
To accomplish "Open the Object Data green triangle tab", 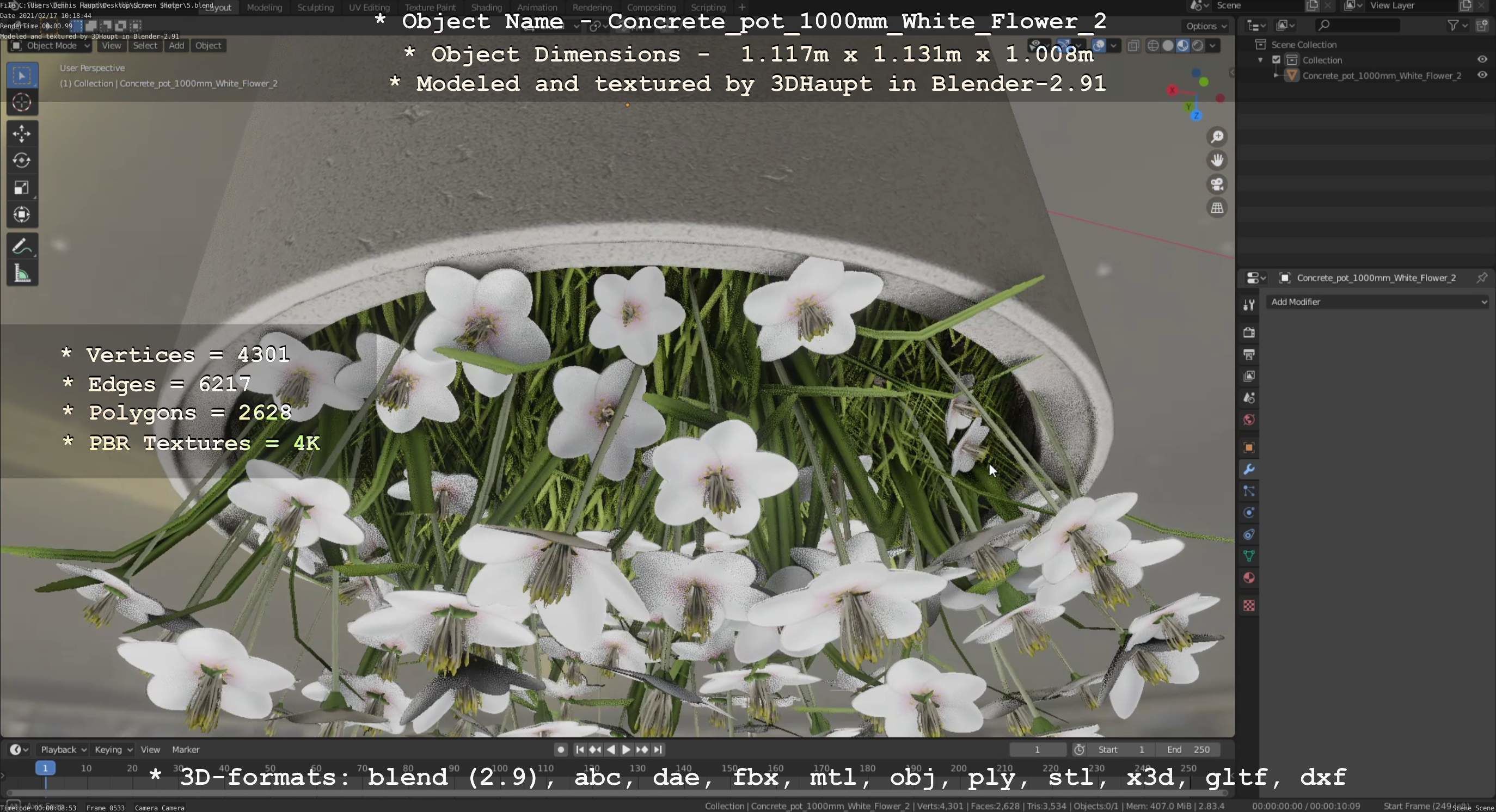I will (x=1249, y=556).
